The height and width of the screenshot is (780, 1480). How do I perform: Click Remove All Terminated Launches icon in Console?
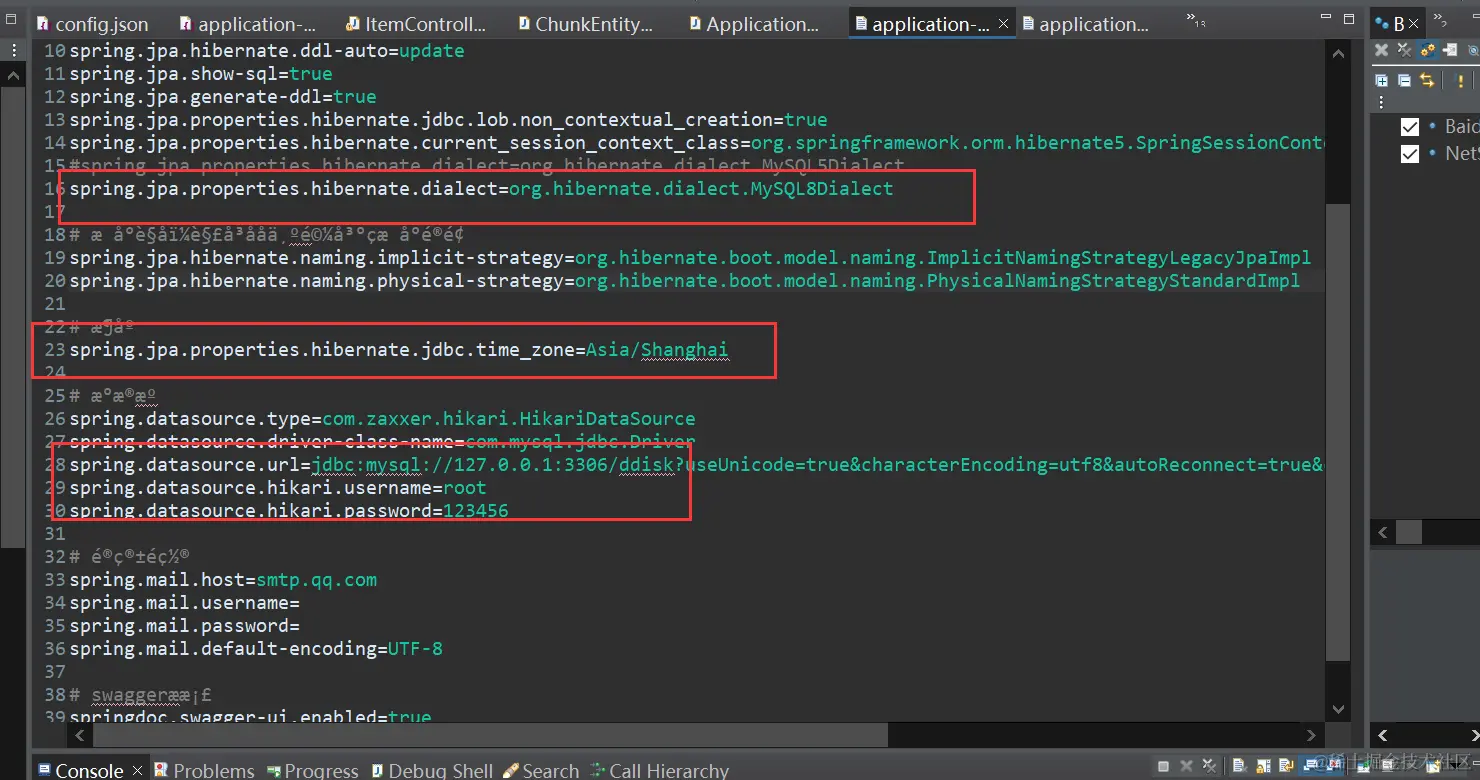(x=1209, y=767)
